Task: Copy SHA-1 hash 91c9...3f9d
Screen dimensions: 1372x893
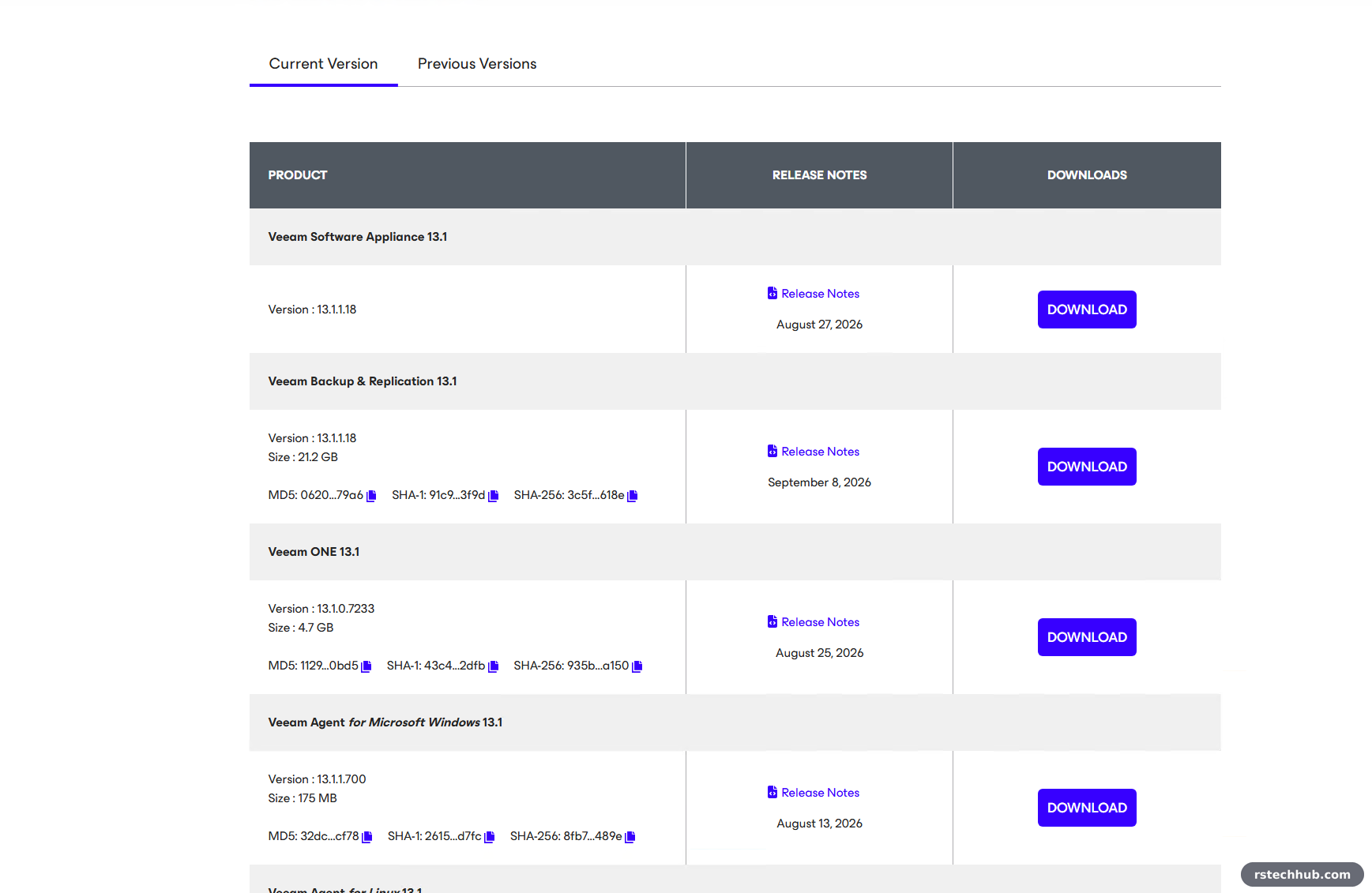Action: pos(494,496)
